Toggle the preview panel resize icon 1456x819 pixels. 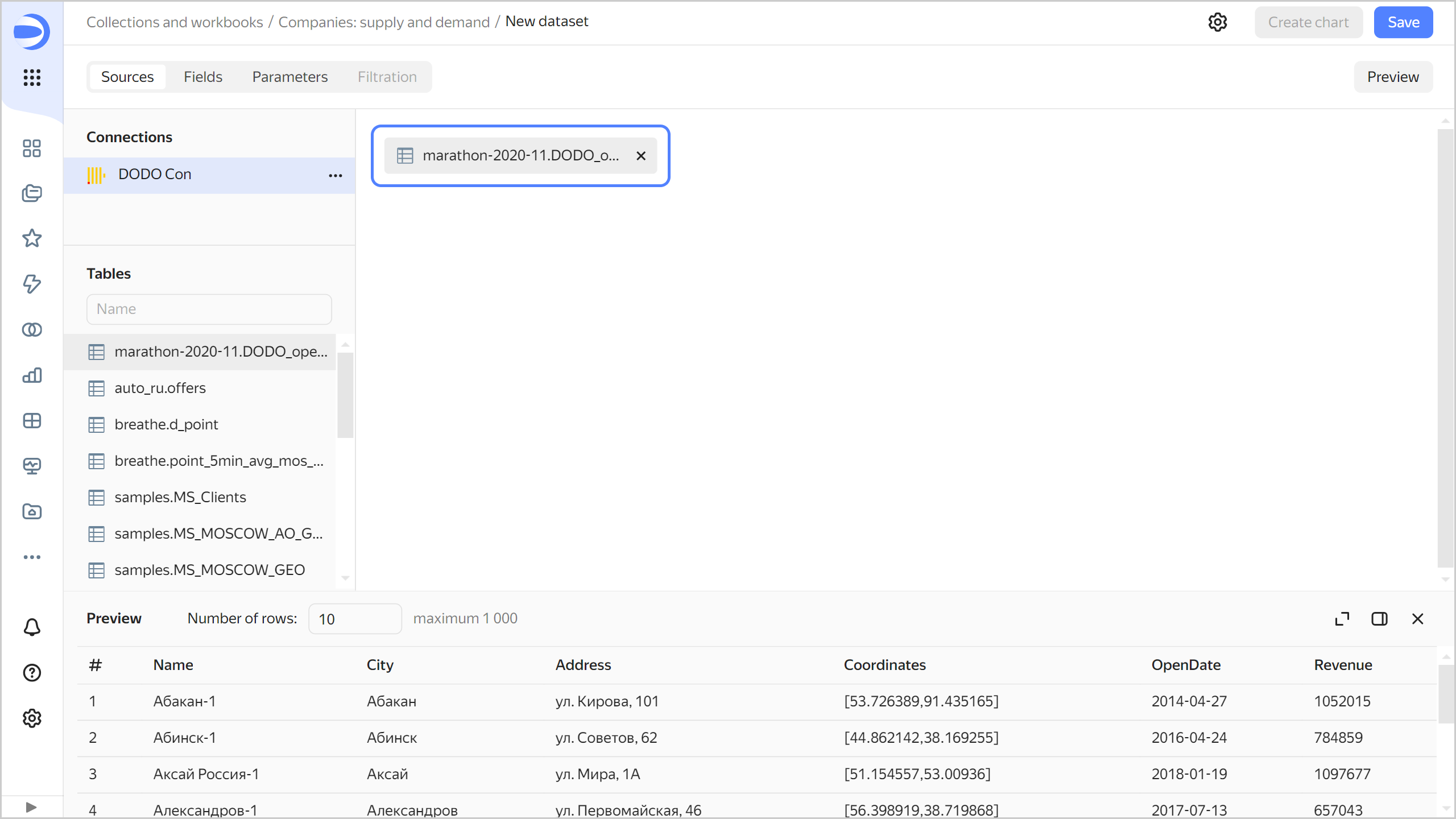[1379, 618]
